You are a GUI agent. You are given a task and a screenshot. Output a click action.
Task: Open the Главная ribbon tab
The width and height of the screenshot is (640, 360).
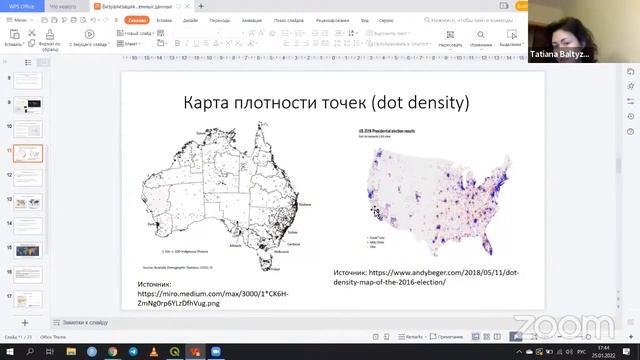[137, 20]
